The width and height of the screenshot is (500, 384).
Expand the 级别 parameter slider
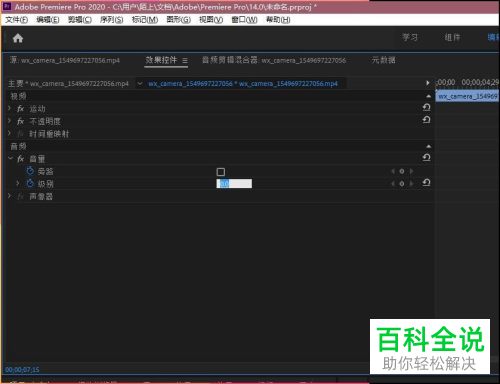(18, 183)
